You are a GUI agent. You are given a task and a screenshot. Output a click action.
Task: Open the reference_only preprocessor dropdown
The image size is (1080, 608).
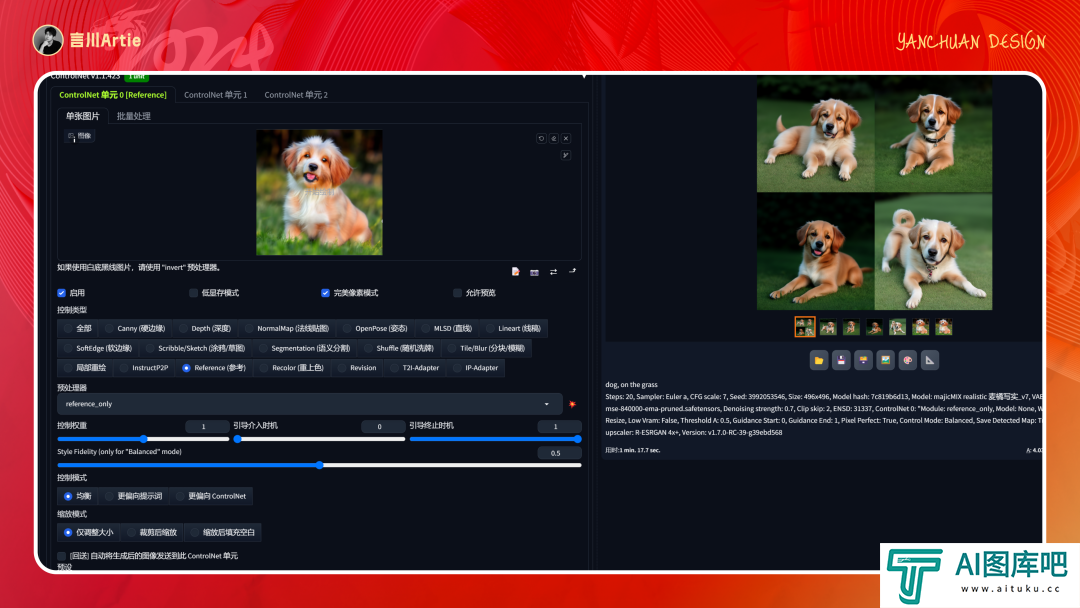[x=310, y=404]
